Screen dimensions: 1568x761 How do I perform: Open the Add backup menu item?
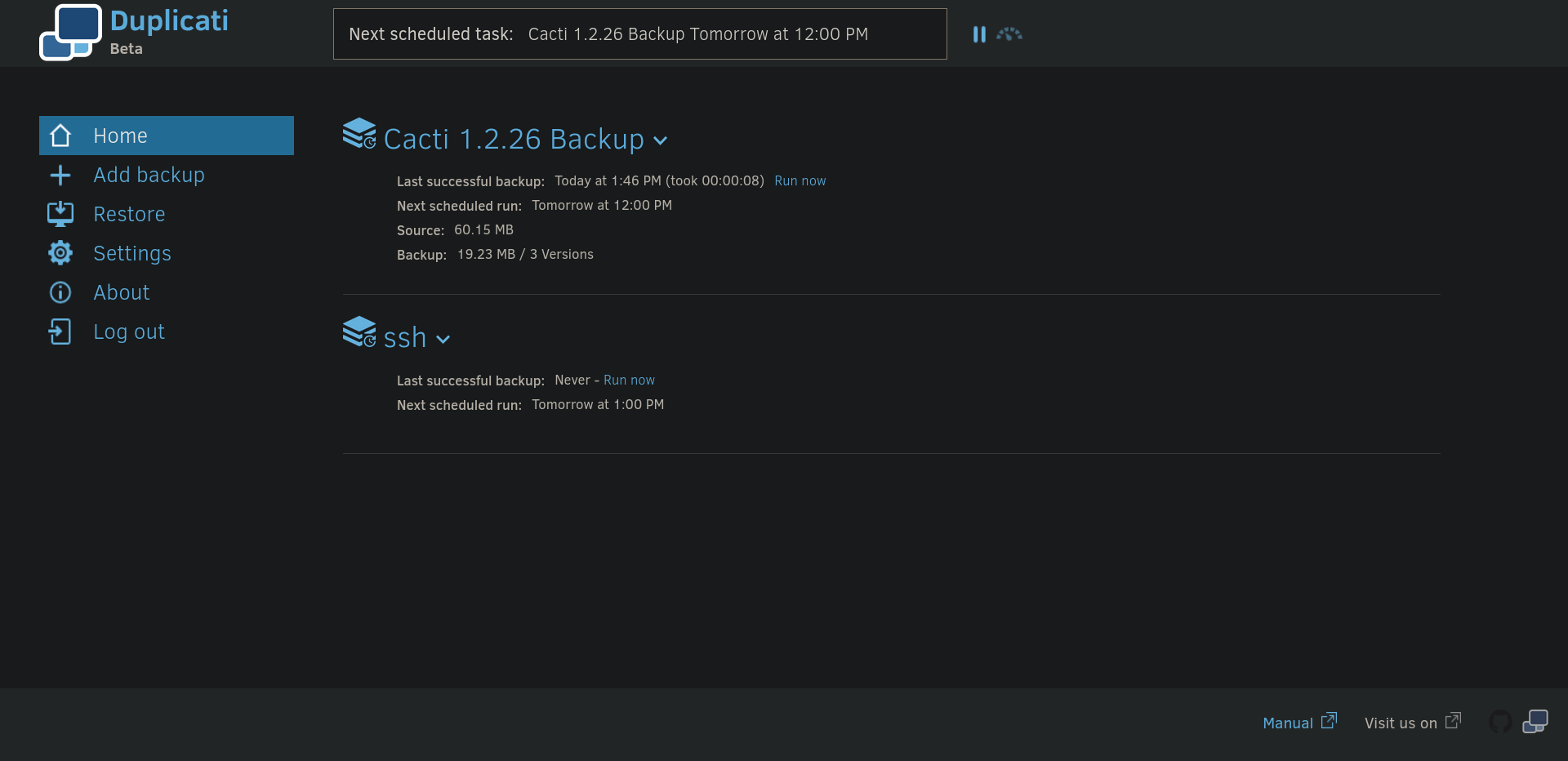point(149,175)
